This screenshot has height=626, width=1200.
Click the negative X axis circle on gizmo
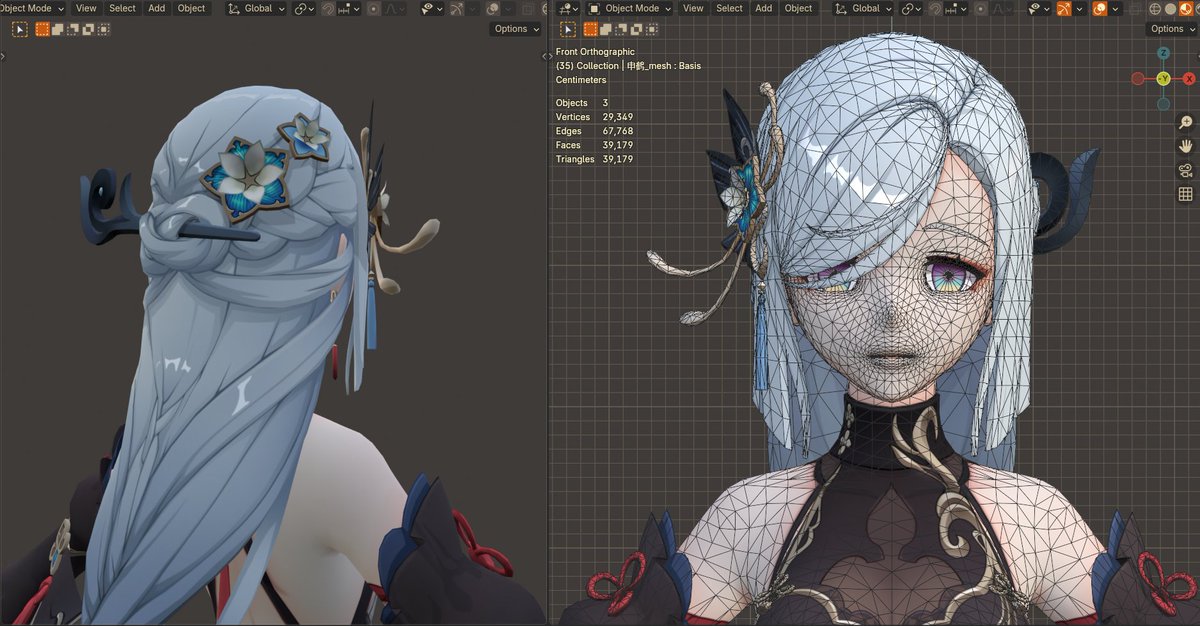1138,78
